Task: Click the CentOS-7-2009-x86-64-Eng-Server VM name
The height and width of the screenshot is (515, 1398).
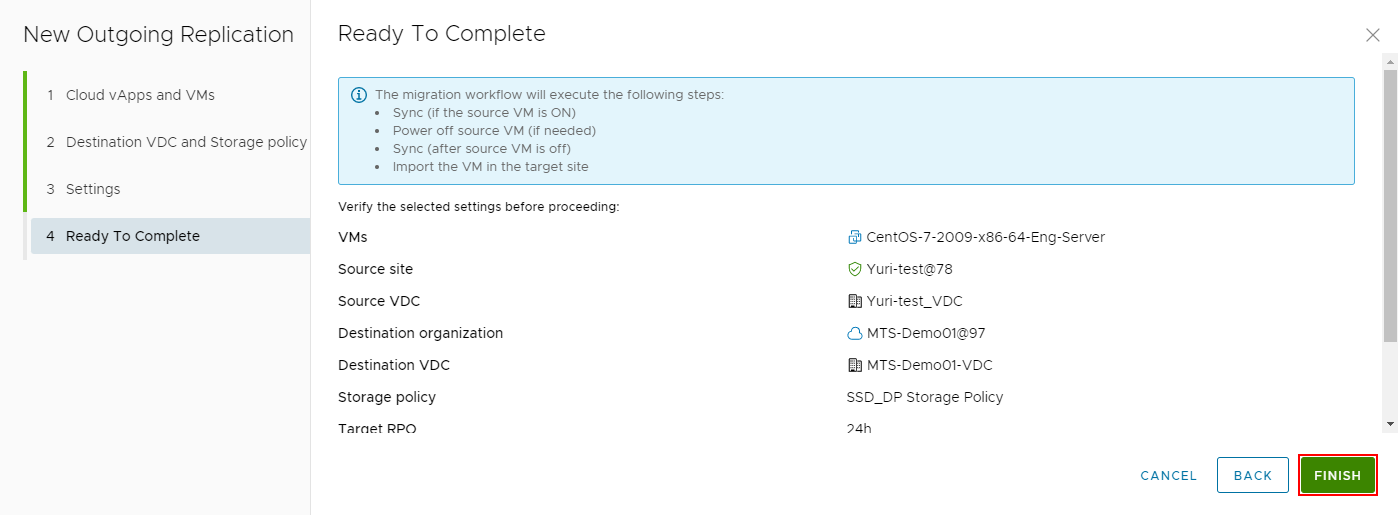Action: pyautogui.click(x=985, y=237)
